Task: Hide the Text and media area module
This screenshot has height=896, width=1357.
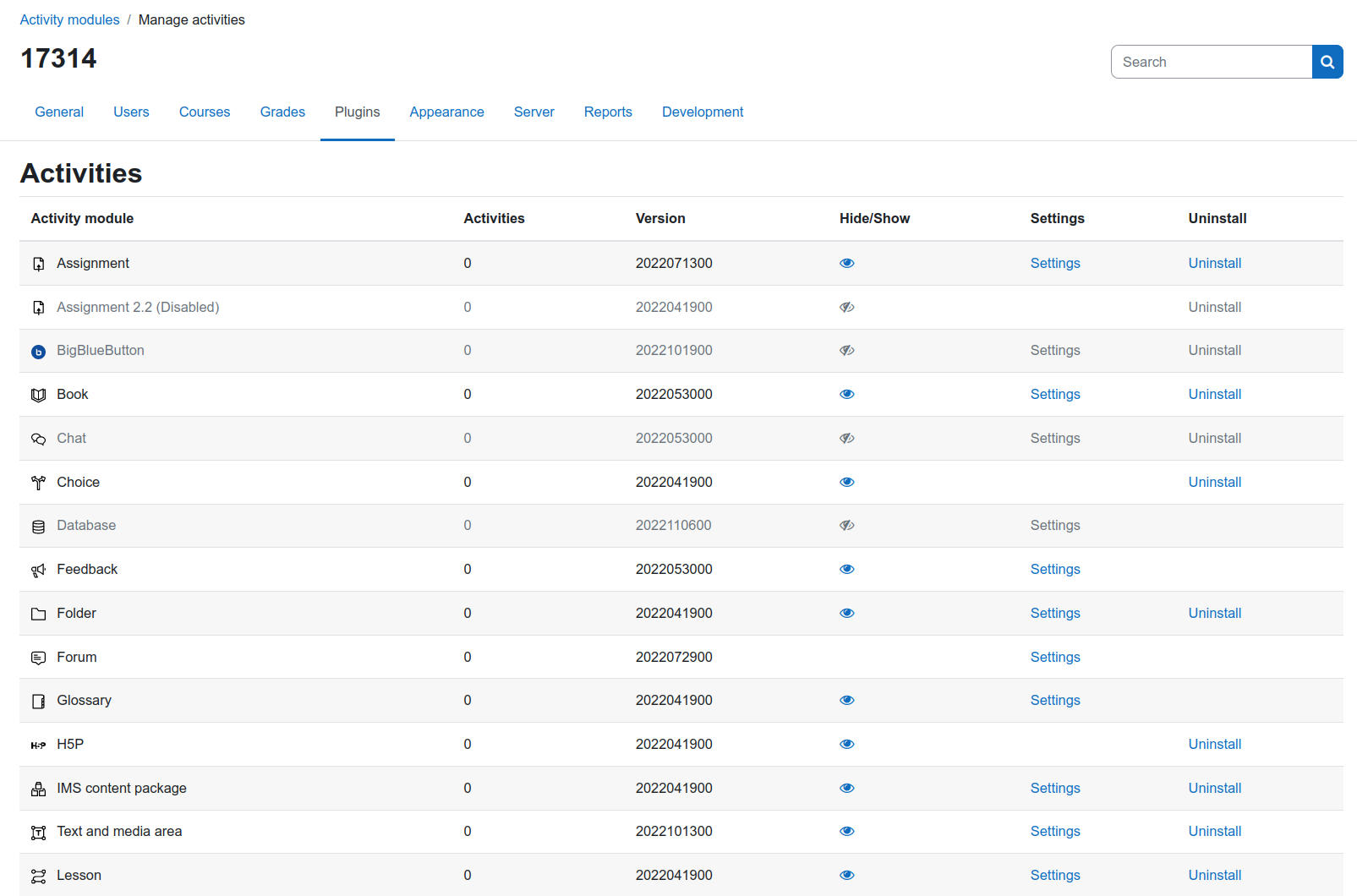Action: tap(846, 831)
